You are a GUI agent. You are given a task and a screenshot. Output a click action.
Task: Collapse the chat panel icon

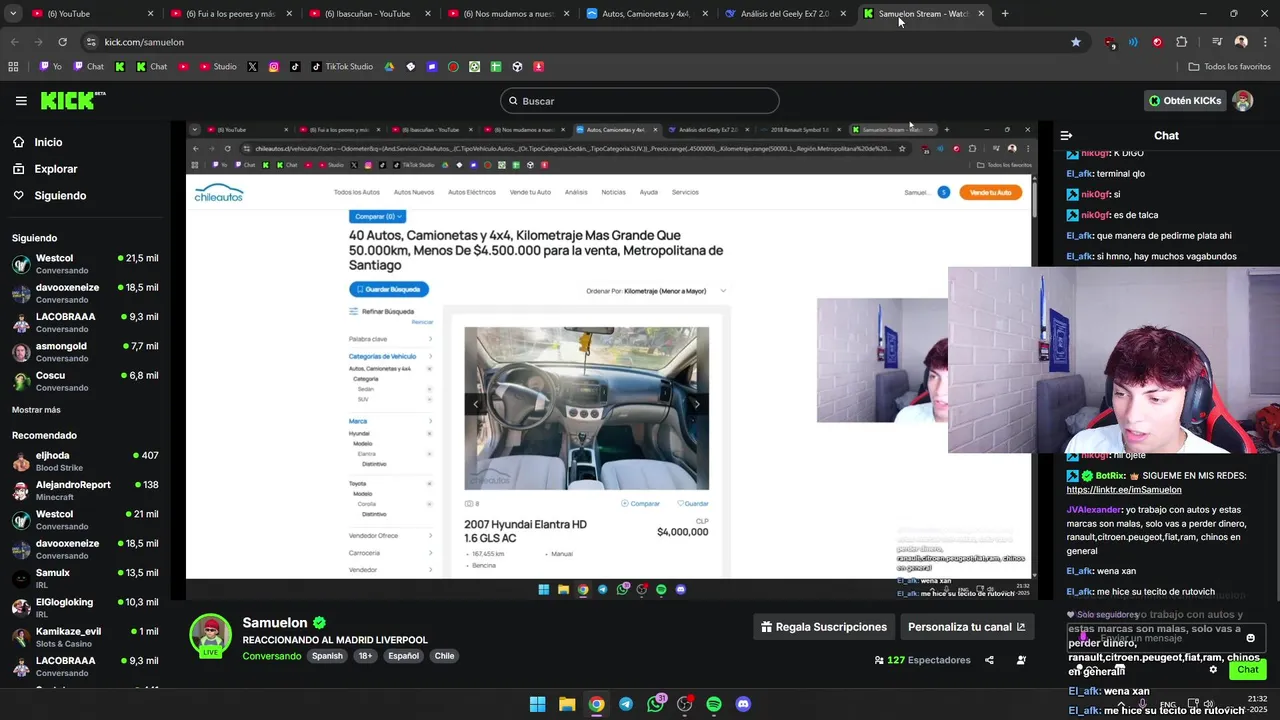tap(1066, 135)
